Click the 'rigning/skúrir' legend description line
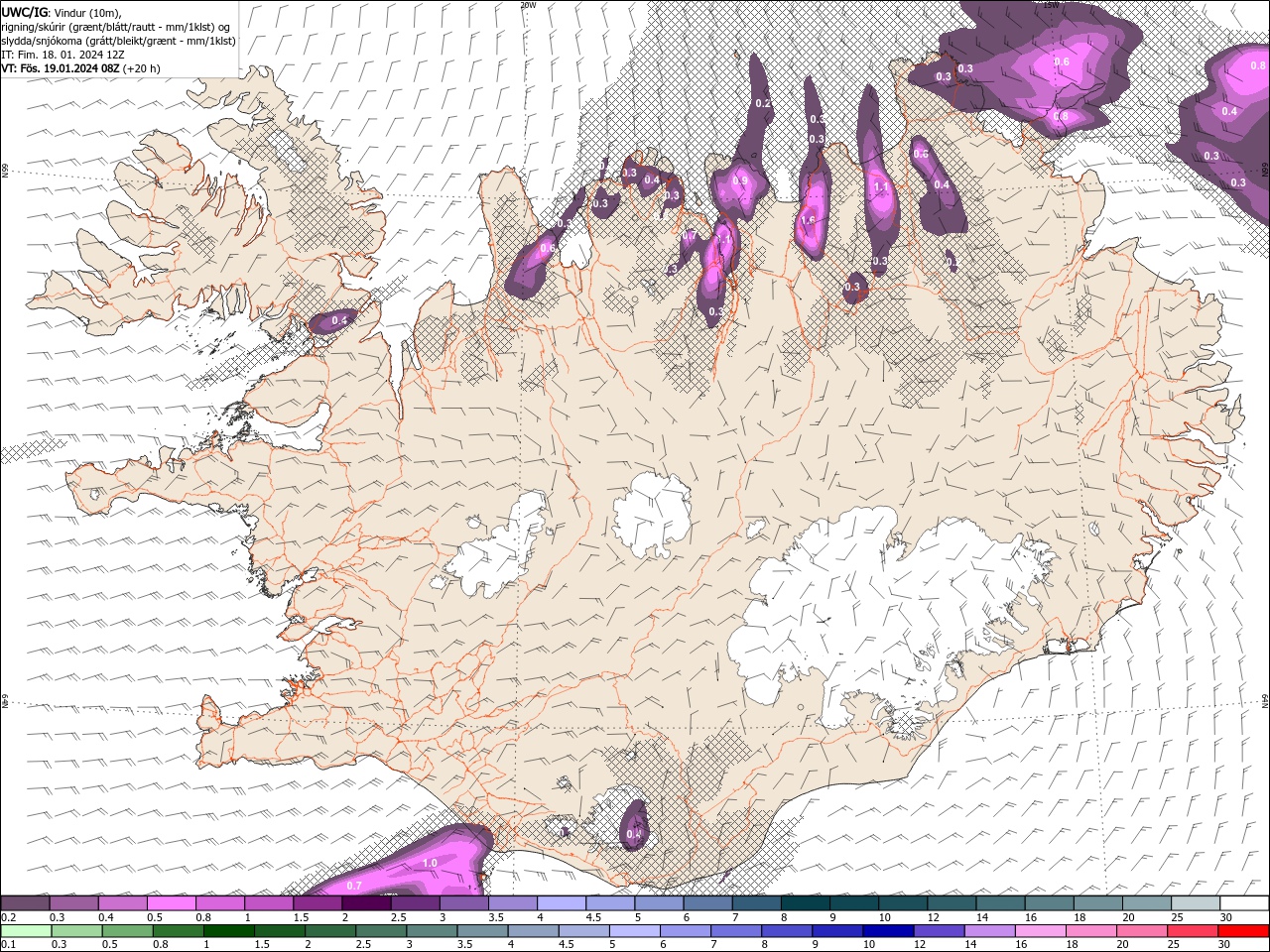The height and width of the screenshot is (952, 1270). [117, 27]
